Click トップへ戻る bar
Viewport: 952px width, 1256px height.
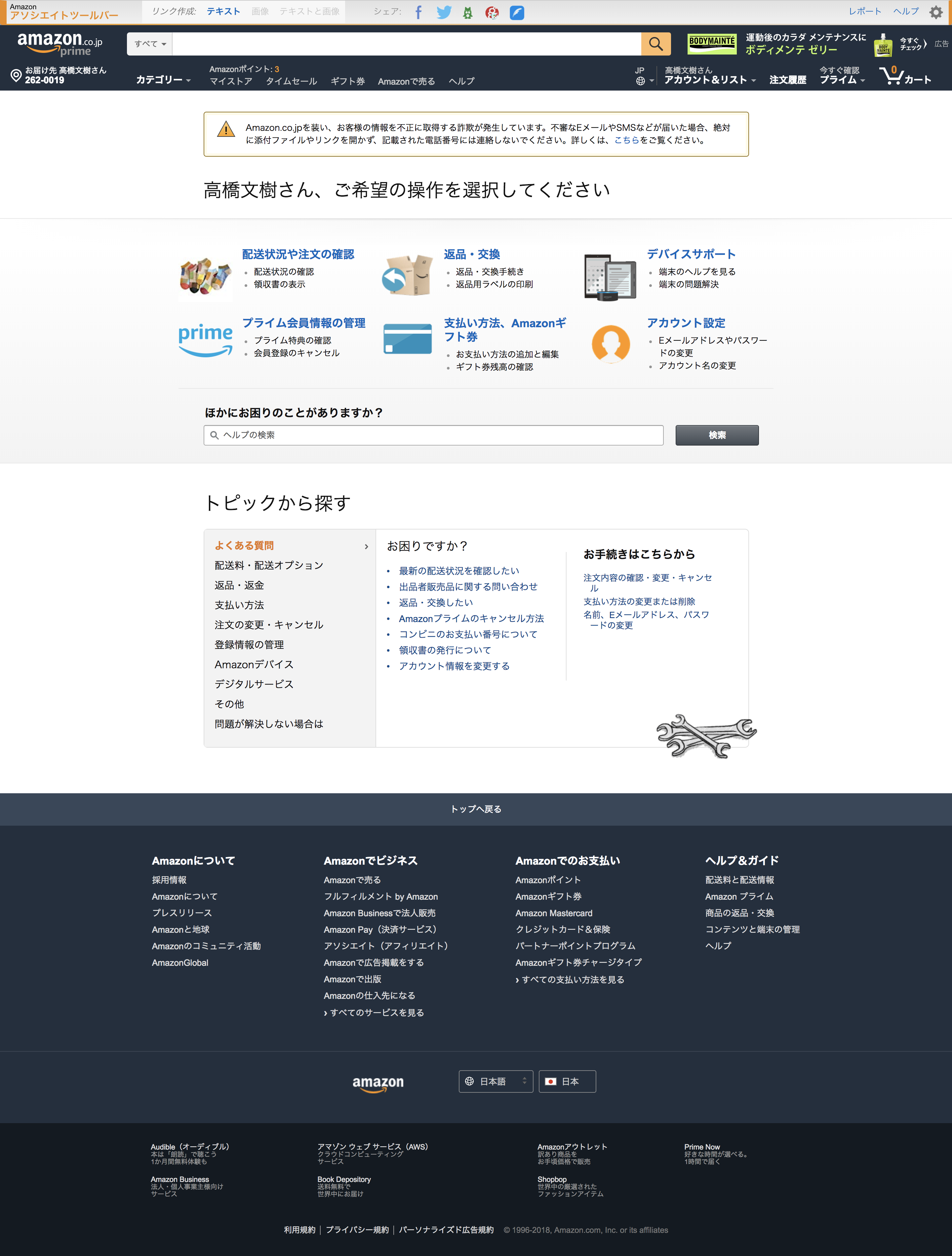click(476, 809)
